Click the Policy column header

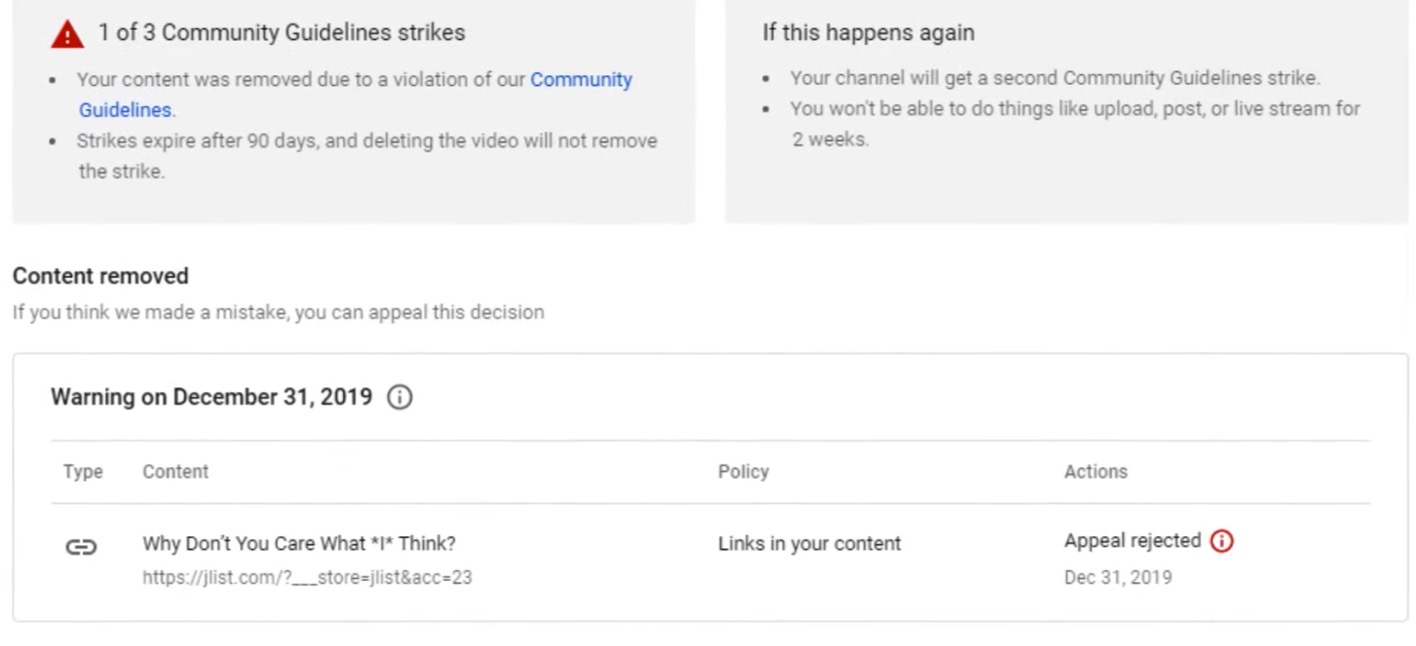[x=743, y=472]
